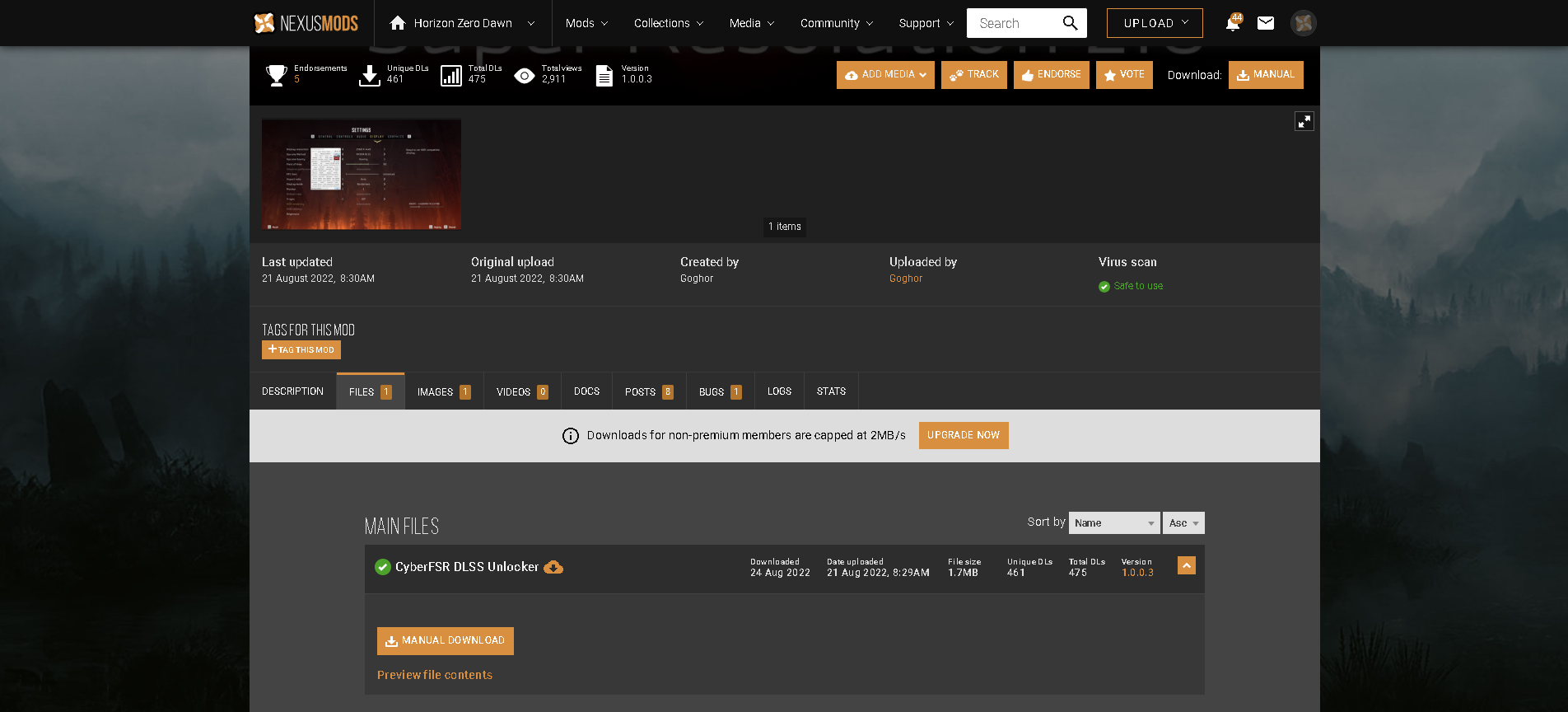Switch to the IMAGES tab
The width and height of the screenshot is (1568, 712).
(444, 391)
